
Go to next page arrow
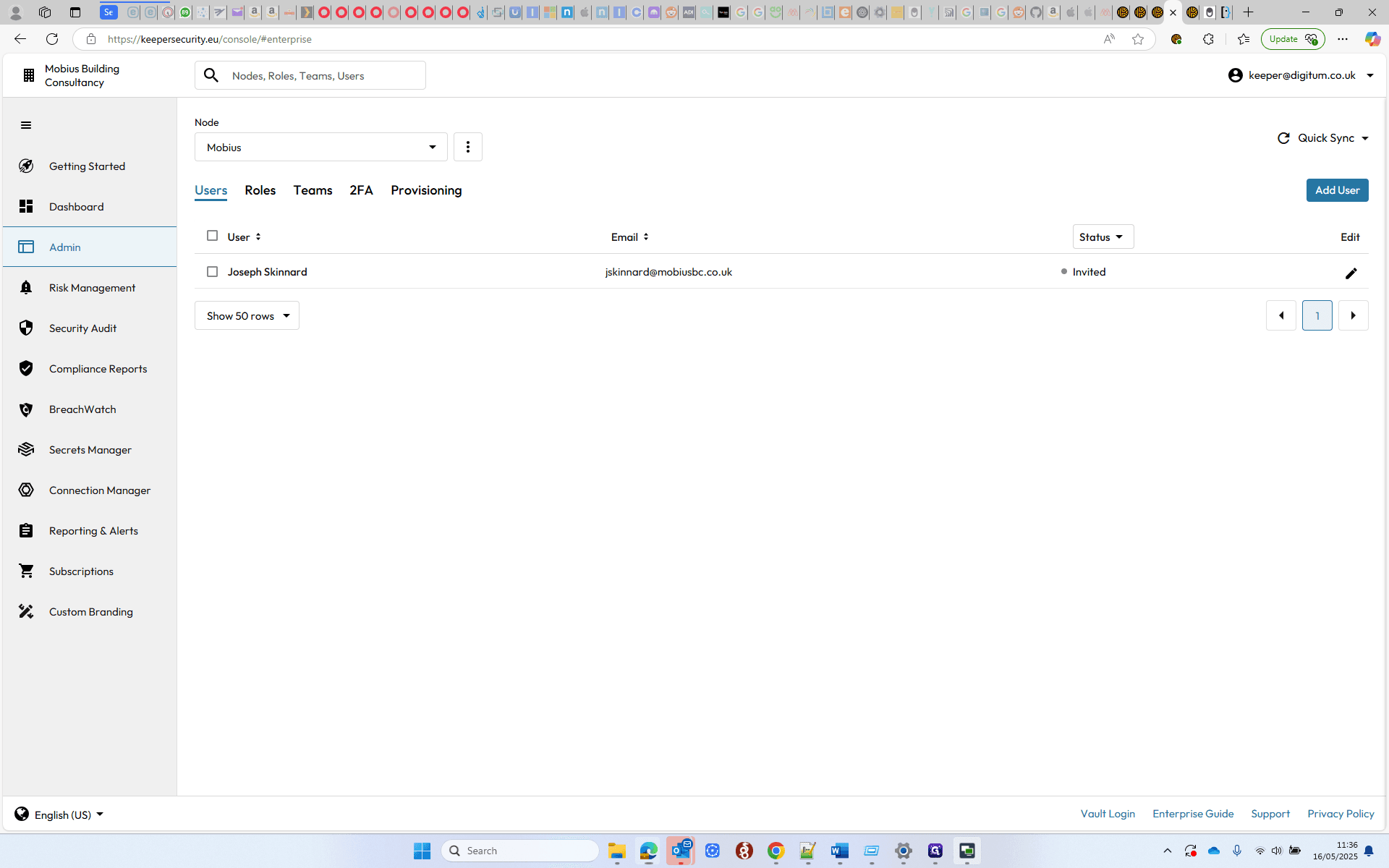[x=1354, y=315]
